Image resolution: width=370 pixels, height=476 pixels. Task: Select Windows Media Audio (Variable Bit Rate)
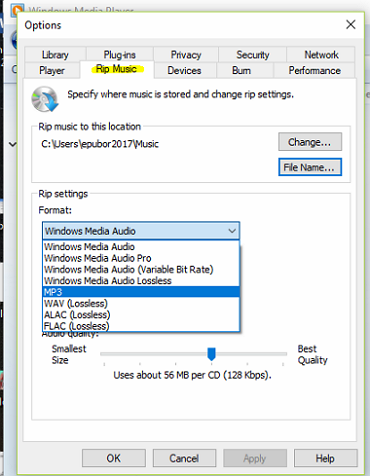141,269
